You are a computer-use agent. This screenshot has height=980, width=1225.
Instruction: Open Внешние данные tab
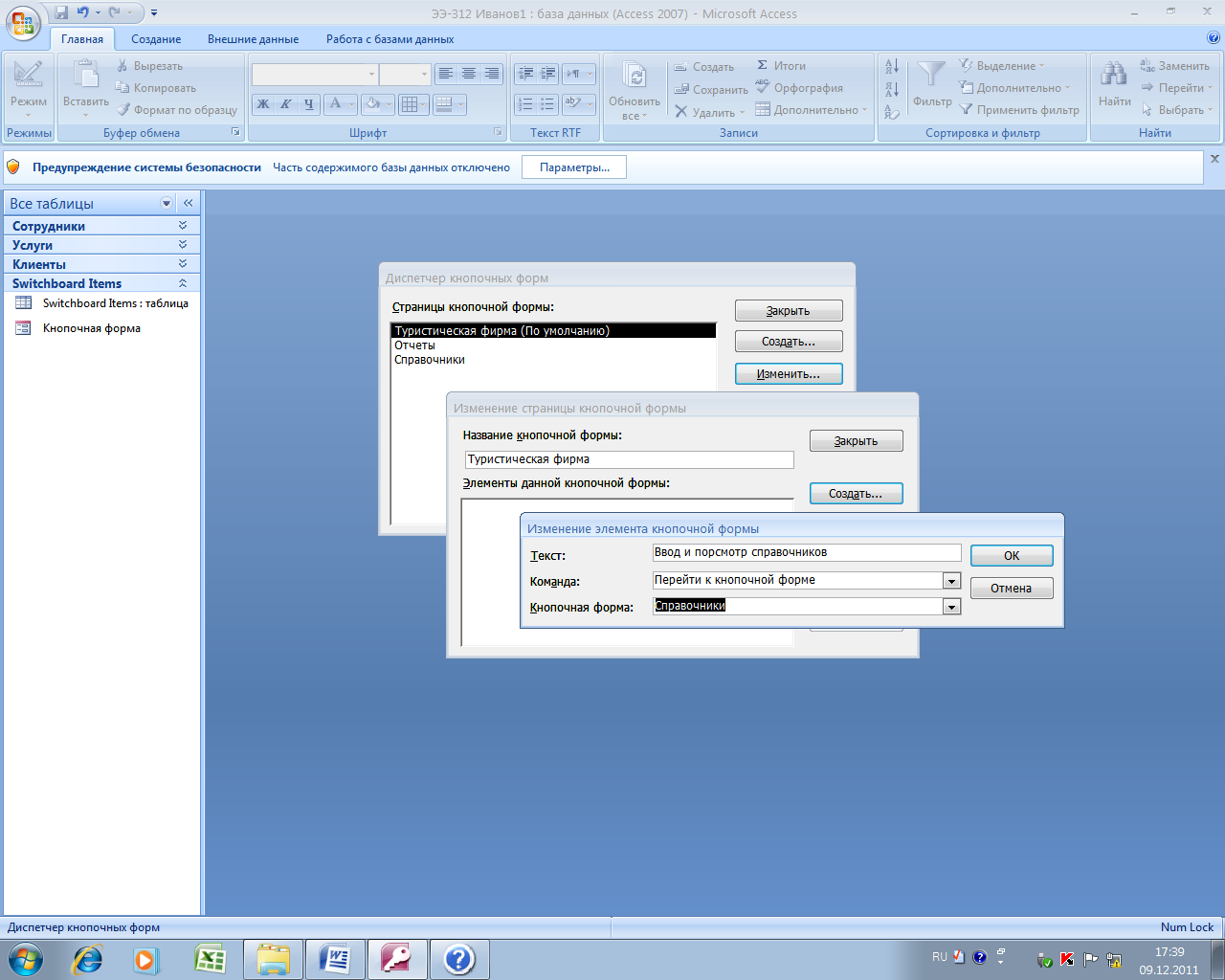point(253,39)
